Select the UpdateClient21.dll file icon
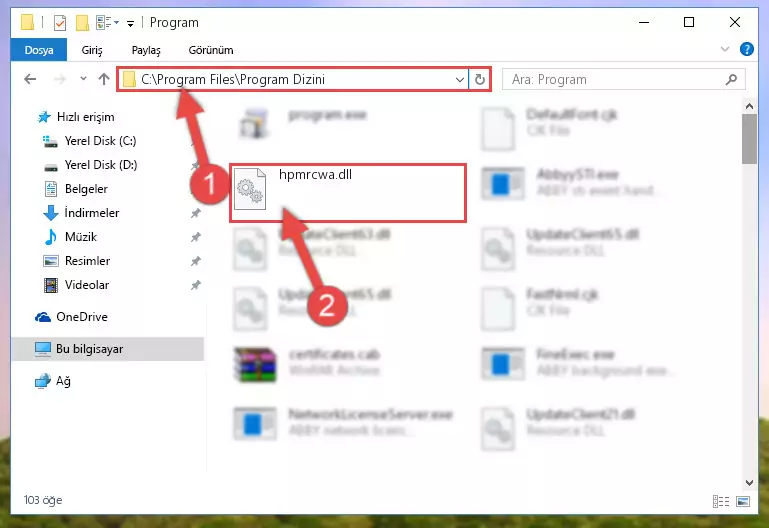 coord(498,429)
